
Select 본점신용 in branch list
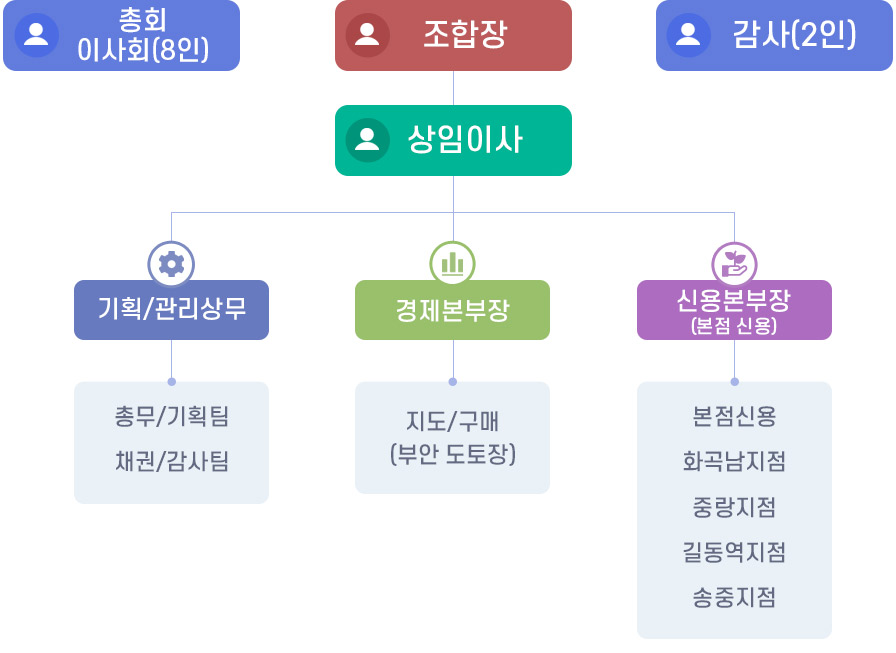[x=734, y=416]
